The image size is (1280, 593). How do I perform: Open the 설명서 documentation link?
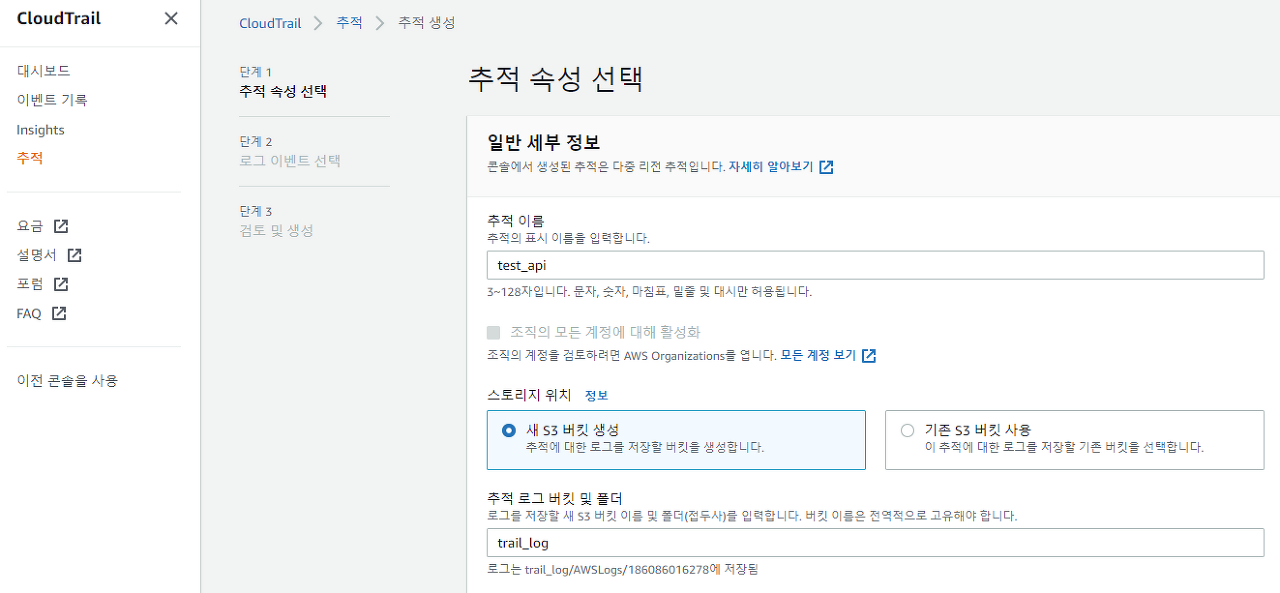point(36,255)
